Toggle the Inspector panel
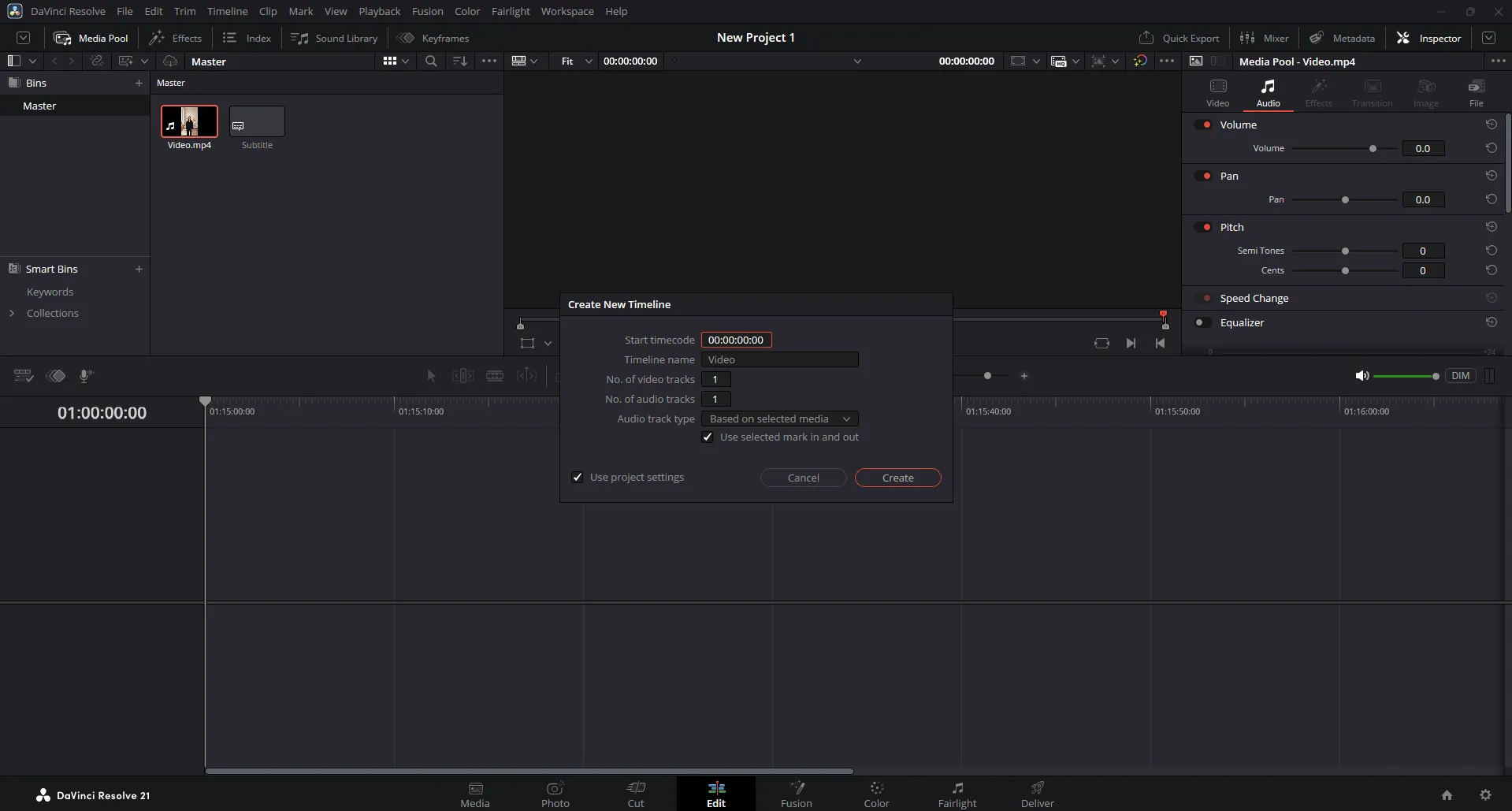This screenshot has height=811, width=1512. 1428,38
